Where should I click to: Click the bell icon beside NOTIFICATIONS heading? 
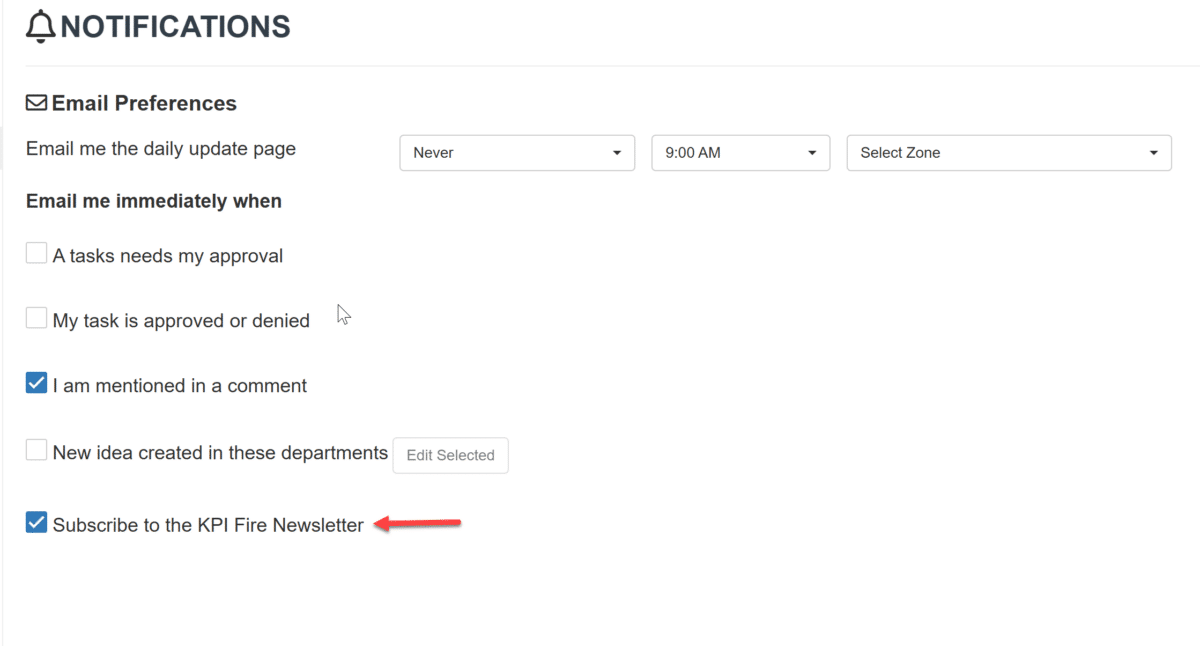click(x=41, y=27)
